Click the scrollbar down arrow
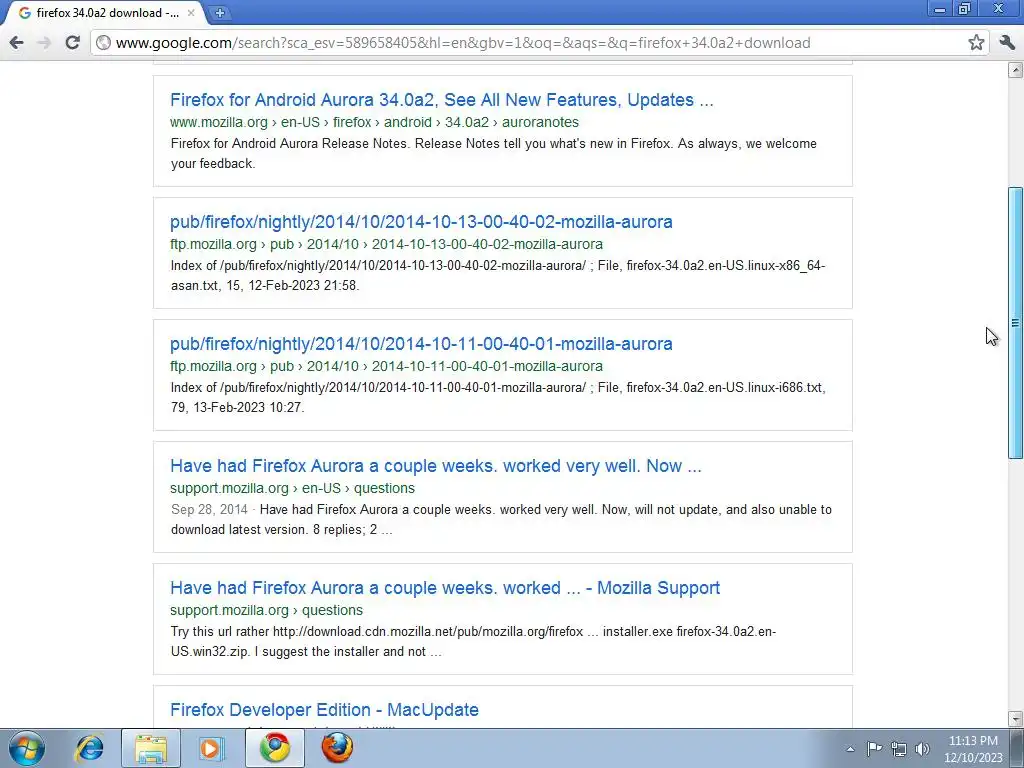The height and width of the screenshot is (768, 1024). pyautogui.click(x=1015, y=719)
